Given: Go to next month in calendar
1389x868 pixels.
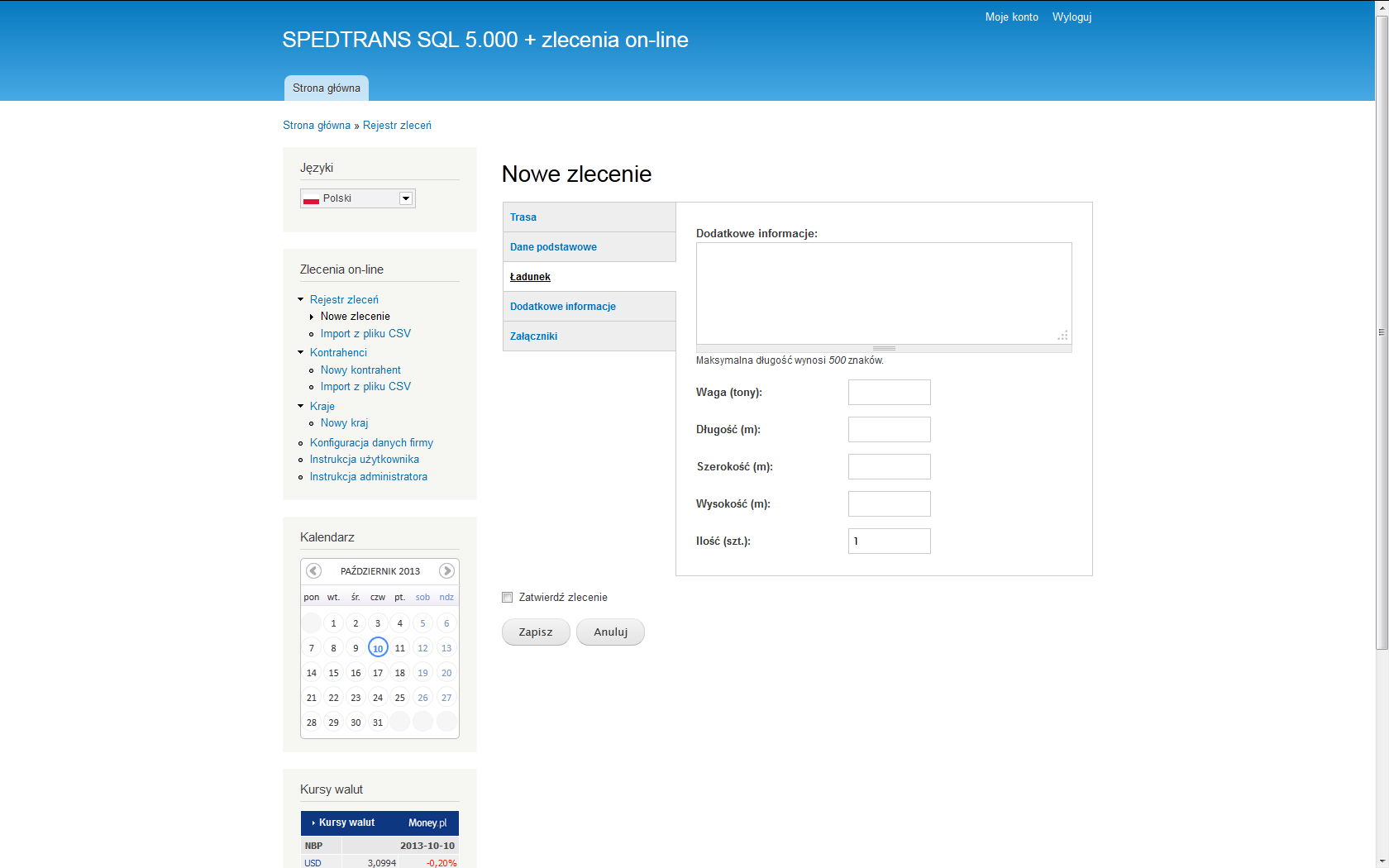Looking at the screenshot, I should (x=446, y=570).
